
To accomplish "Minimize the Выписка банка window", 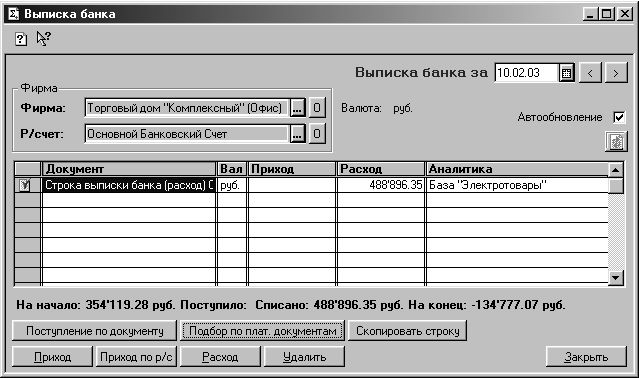I will [x=590, y=15].
